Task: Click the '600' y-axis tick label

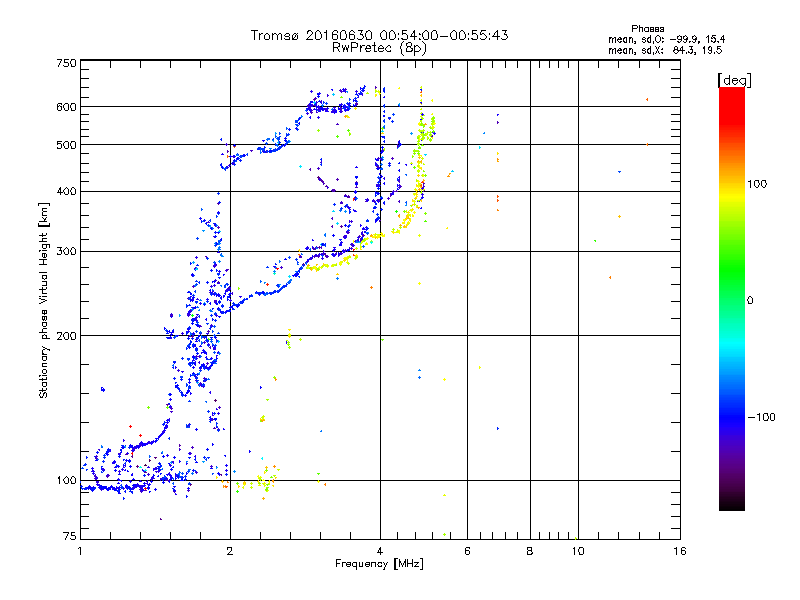Action: coord(66,107)
